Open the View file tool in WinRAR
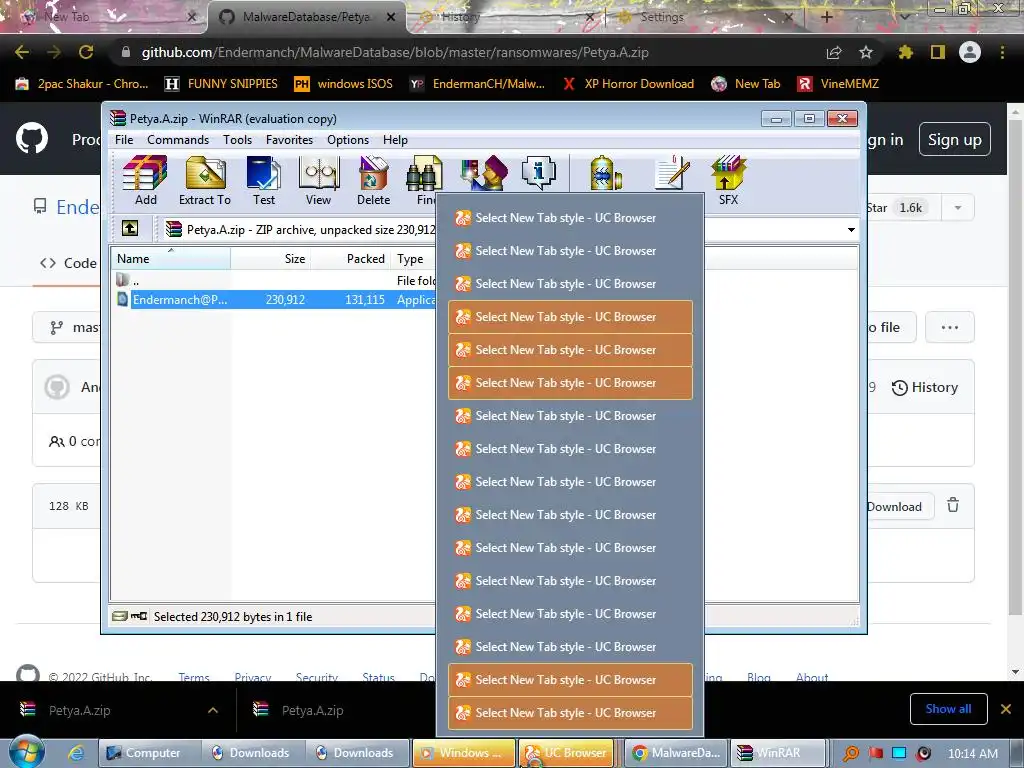1024x768 pixels. tap(319, 180)
